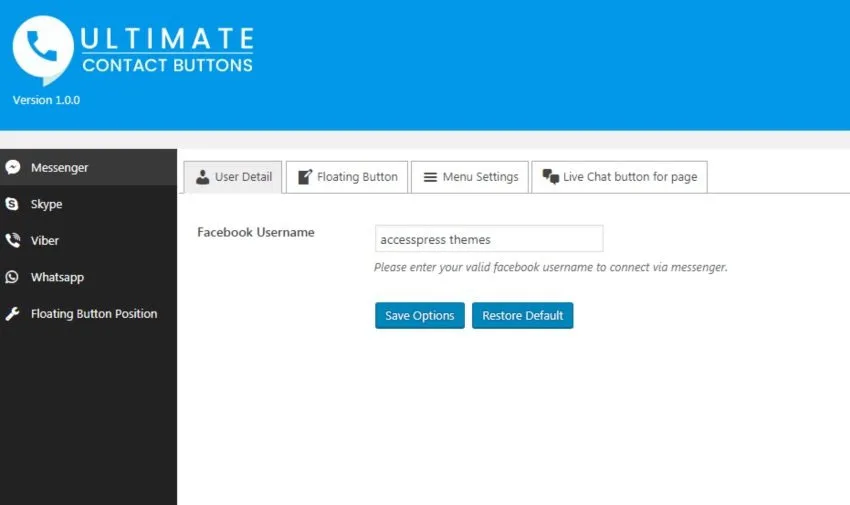This screenshot has height=505, width=850.
Task: Switch to the Menu Settings tab
Action: 470,177
